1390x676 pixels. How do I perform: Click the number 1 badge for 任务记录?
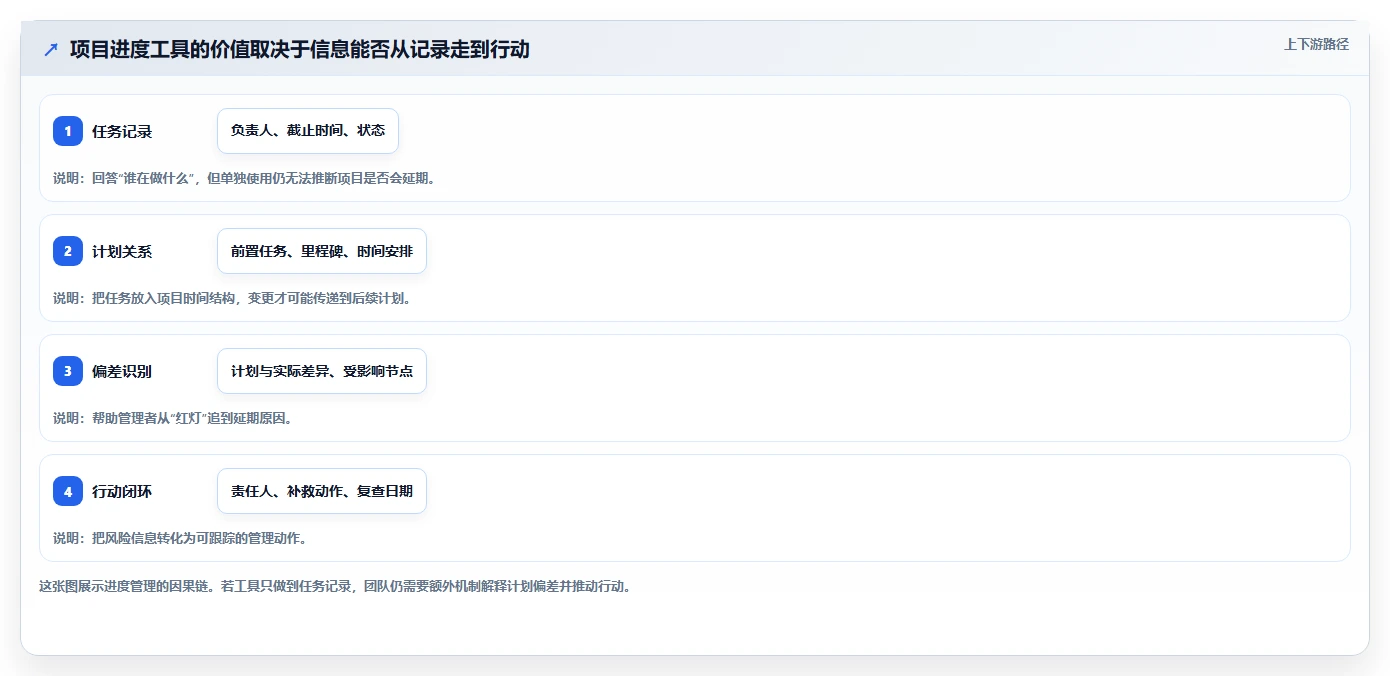pyautogui.click(x=68, y=131)
